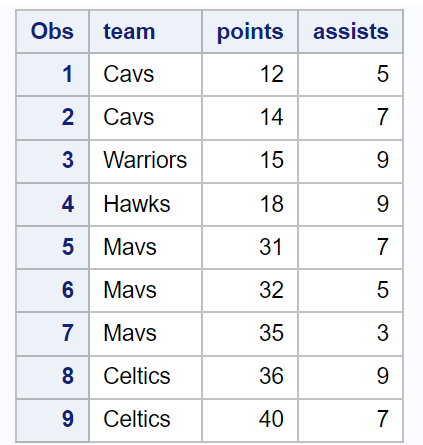
Task: Select the points value 18
Action: [x=250, y=204]
